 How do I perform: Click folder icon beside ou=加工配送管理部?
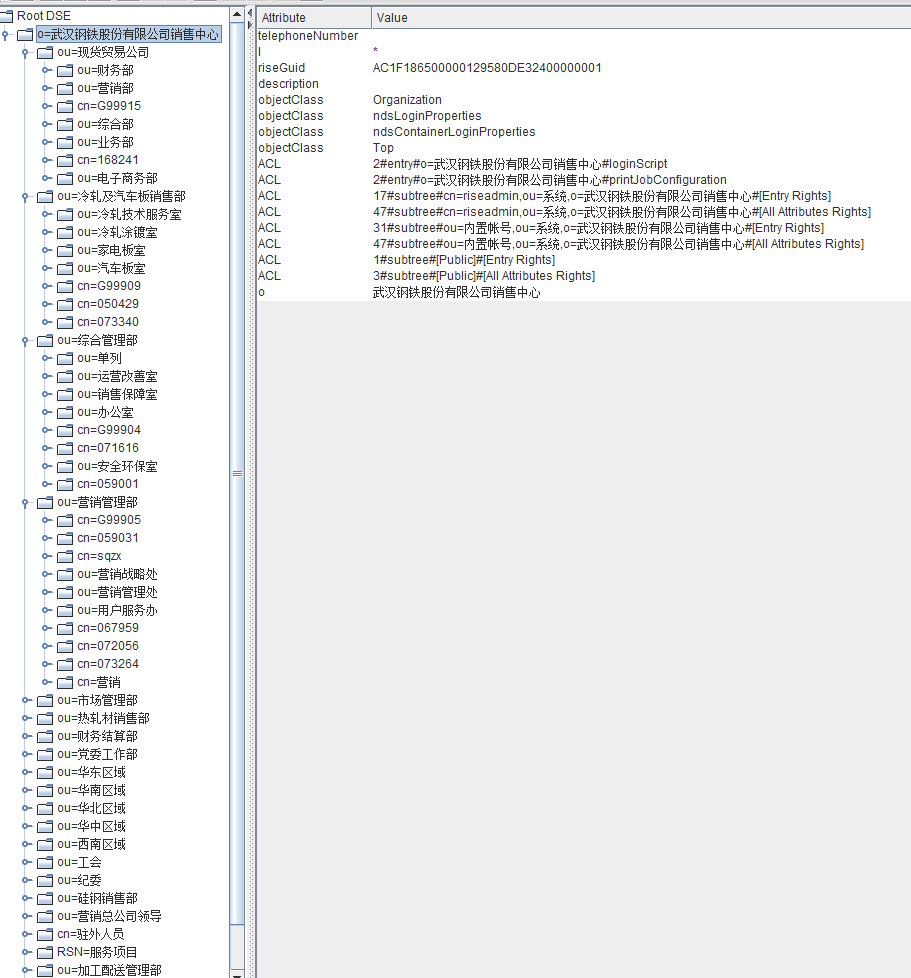click(x=45, y=971)
